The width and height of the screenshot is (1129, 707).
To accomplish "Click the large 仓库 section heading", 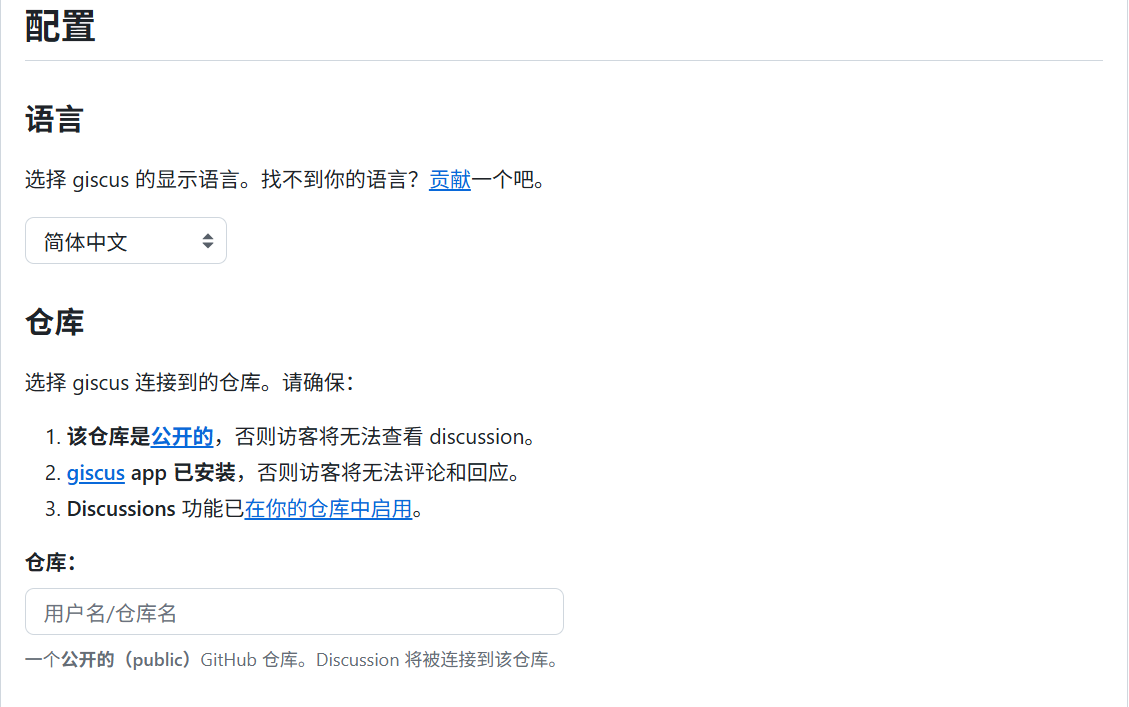I will tap(54, 322).
